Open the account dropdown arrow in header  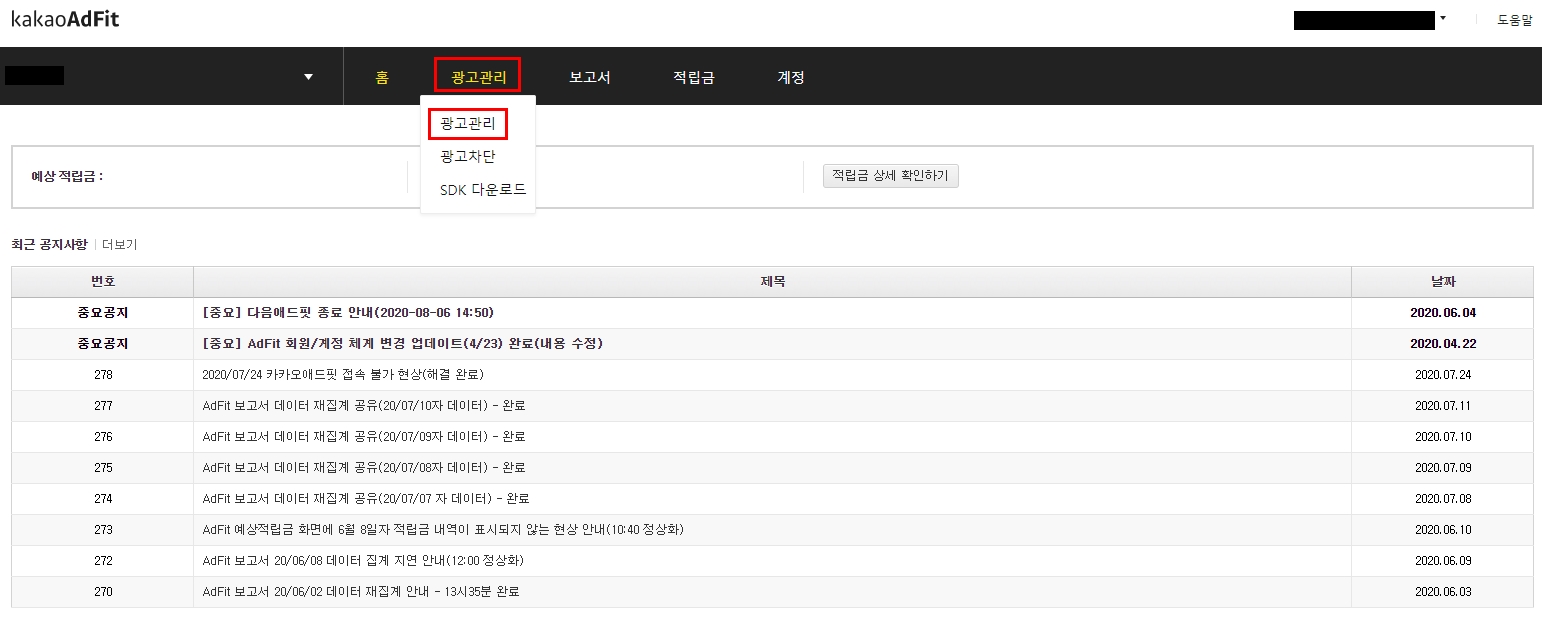(1443, 18)
